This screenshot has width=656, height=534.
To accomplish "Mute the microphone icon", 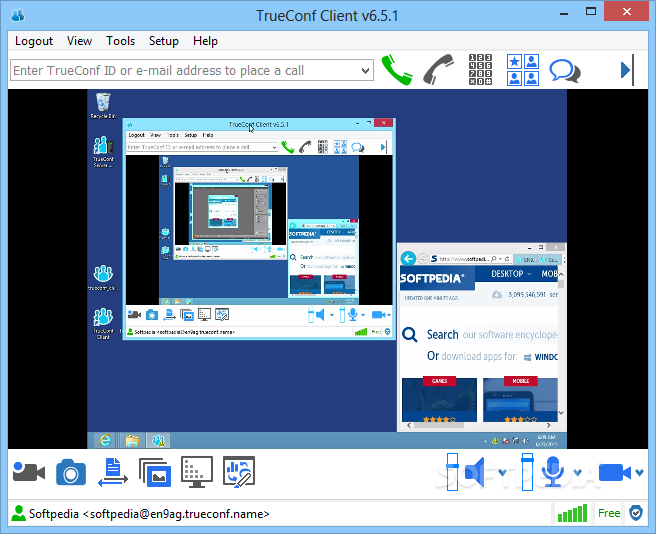I will (x=553, y=472).
